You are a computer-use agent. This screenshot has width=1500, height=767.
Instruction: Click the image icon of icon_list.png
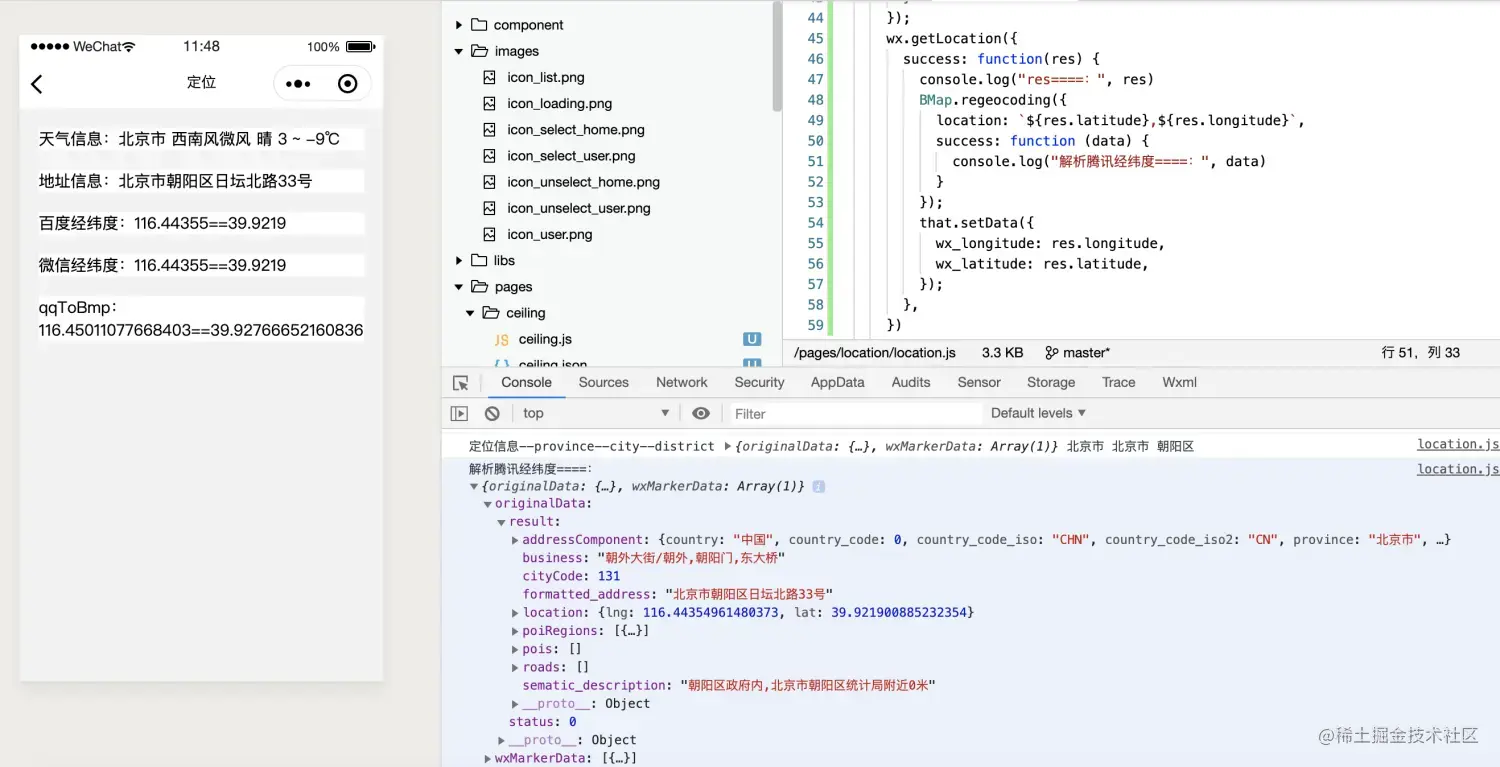tap(489, 77)
